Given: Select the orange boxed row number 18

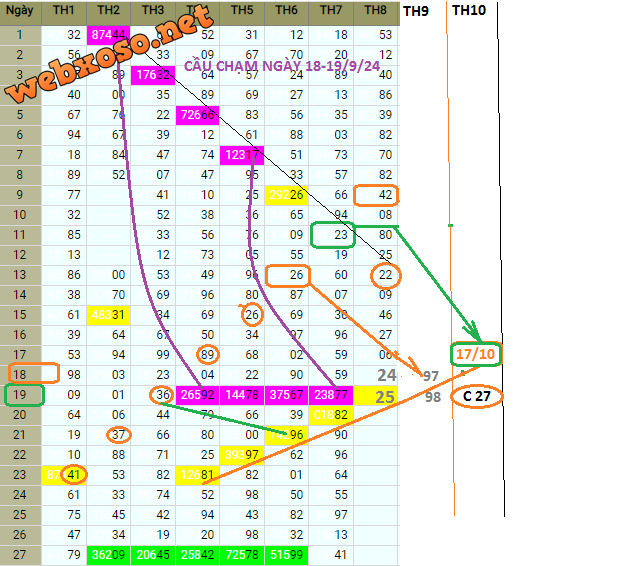Looking at the screenshot, I should pyautogui.click(x=21, y=373).
